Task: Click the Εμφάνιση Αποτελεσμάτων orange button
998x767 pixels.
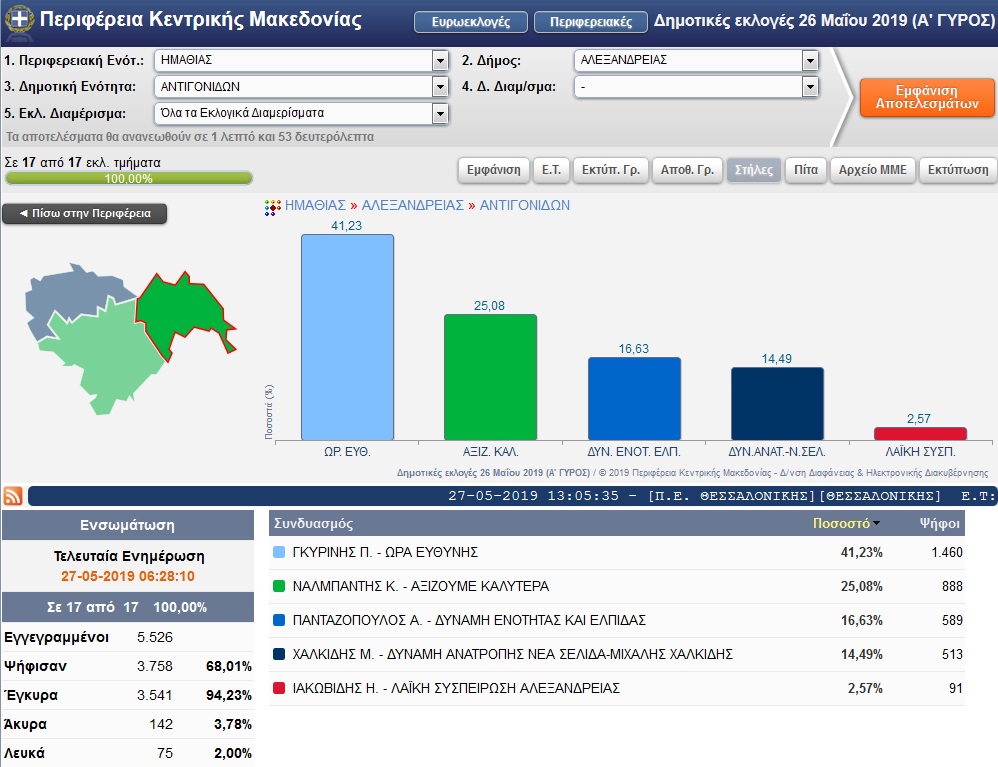Action: [x=927, y=97]
